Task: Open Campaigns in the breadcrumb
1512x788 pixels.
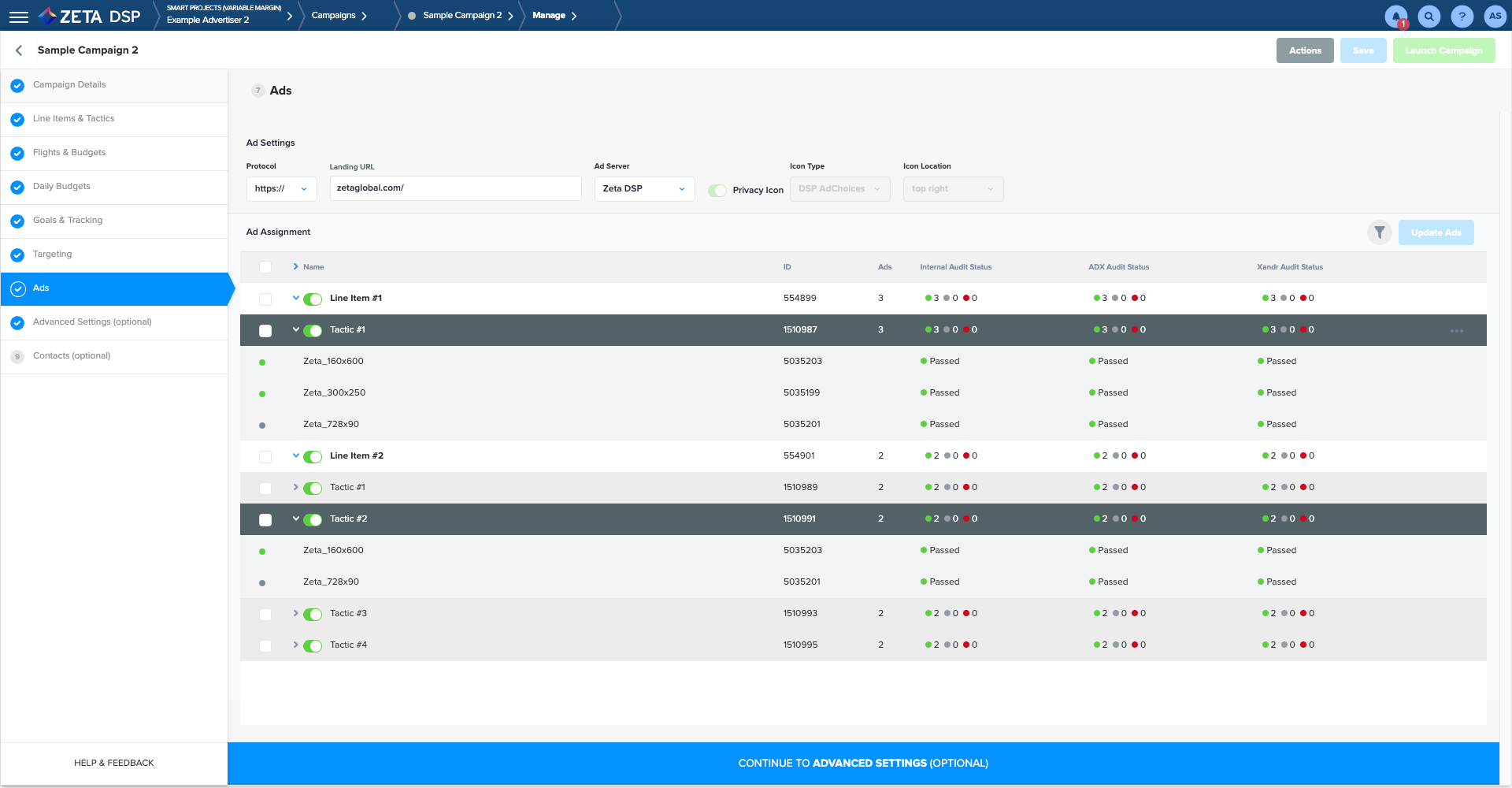Action: [334, 16]
